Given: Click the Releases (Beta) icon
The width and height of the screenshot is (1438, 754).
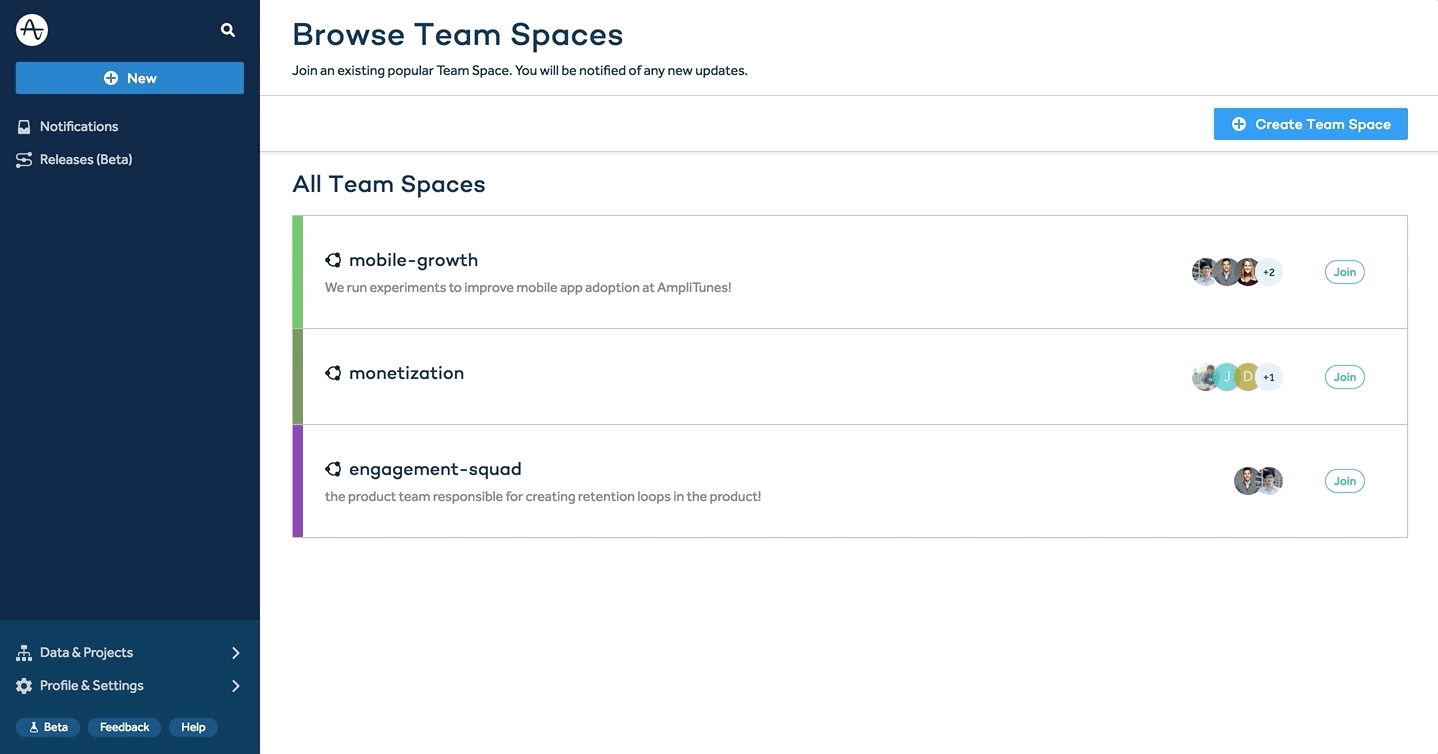Looking at the screenshot, I should click(24, 160).
